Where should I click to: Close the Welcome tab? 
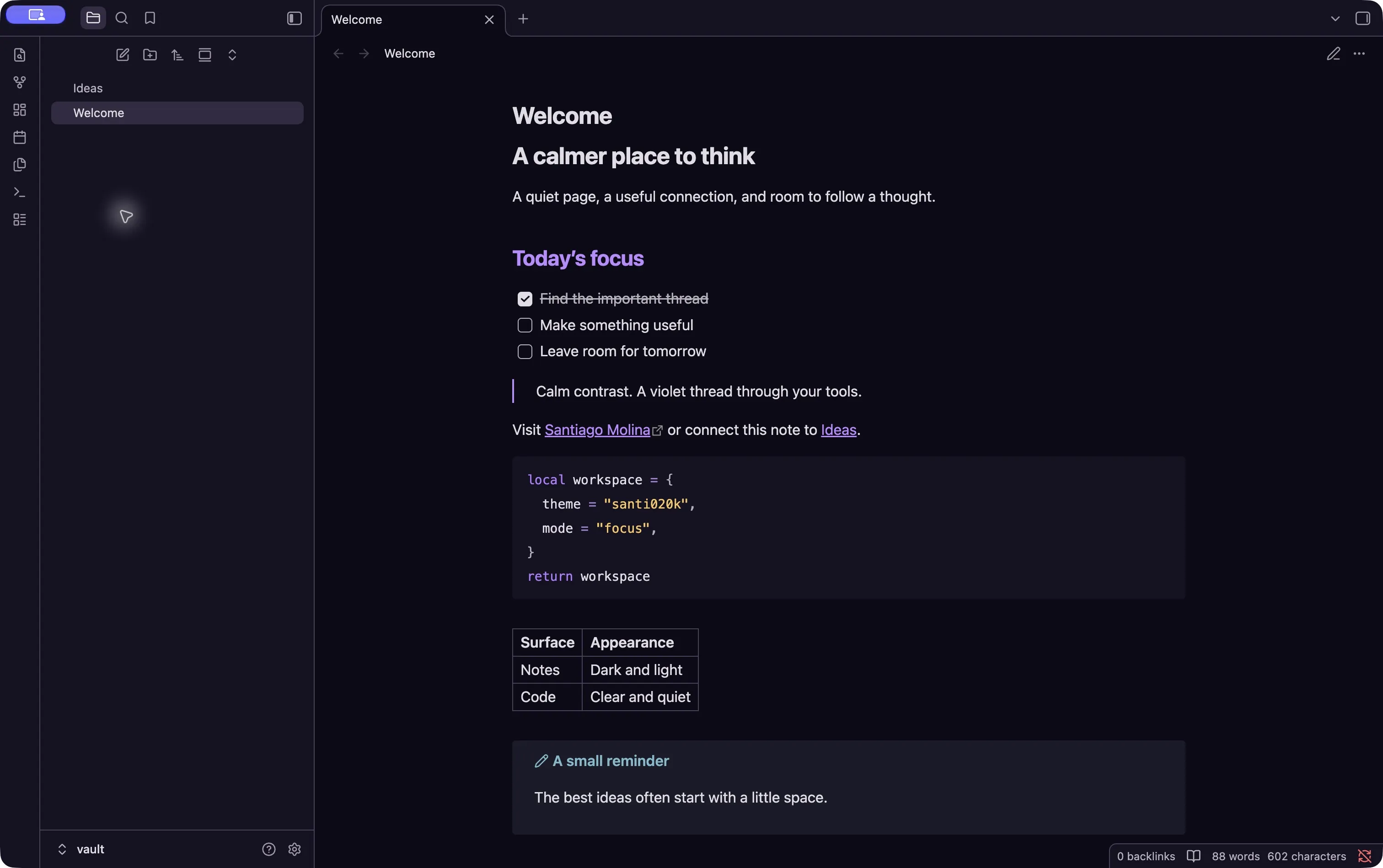(x=489, y=20)
